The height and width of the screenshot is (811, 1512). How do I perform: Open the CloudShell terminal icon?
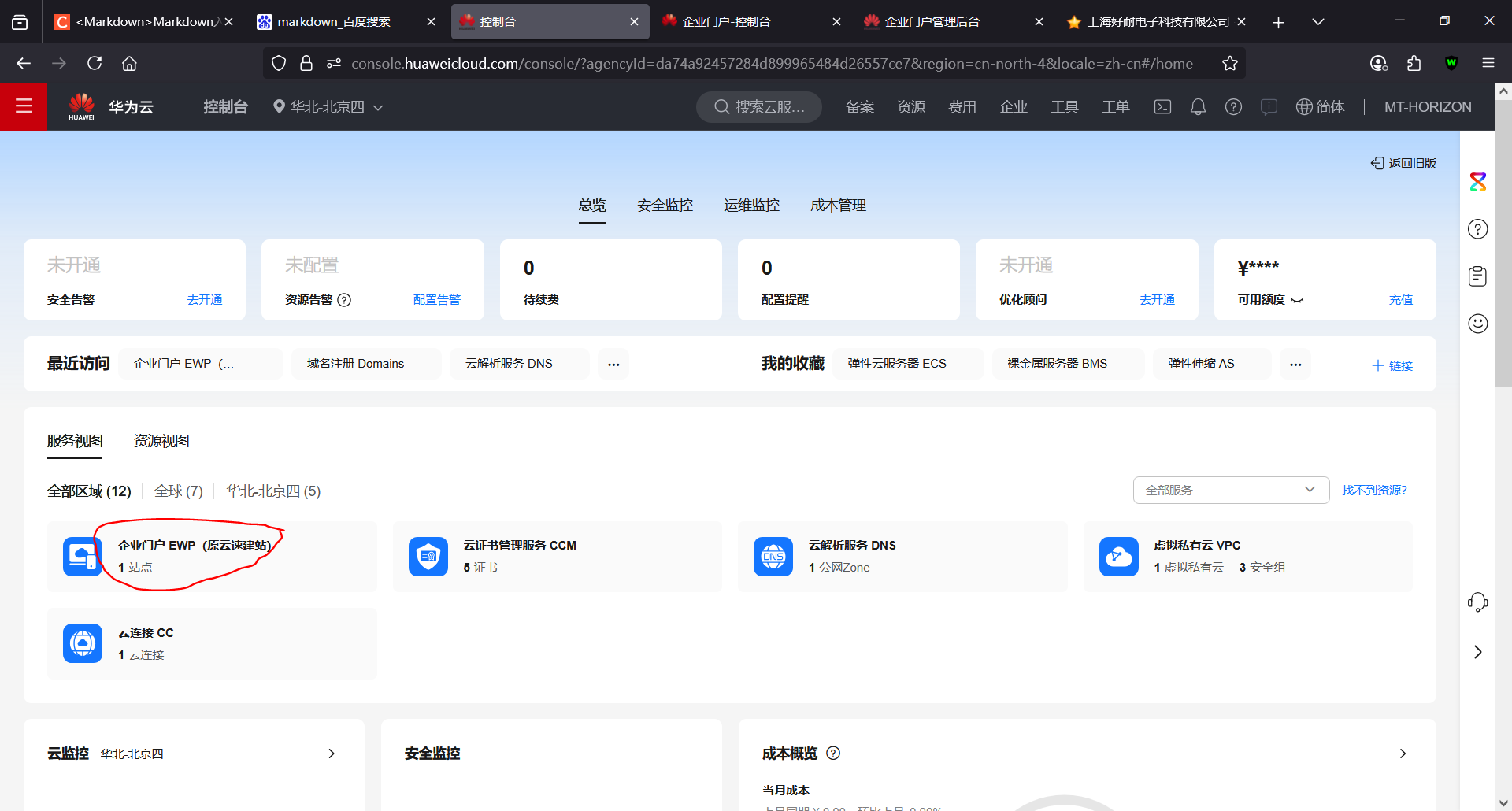[1162, 107]
